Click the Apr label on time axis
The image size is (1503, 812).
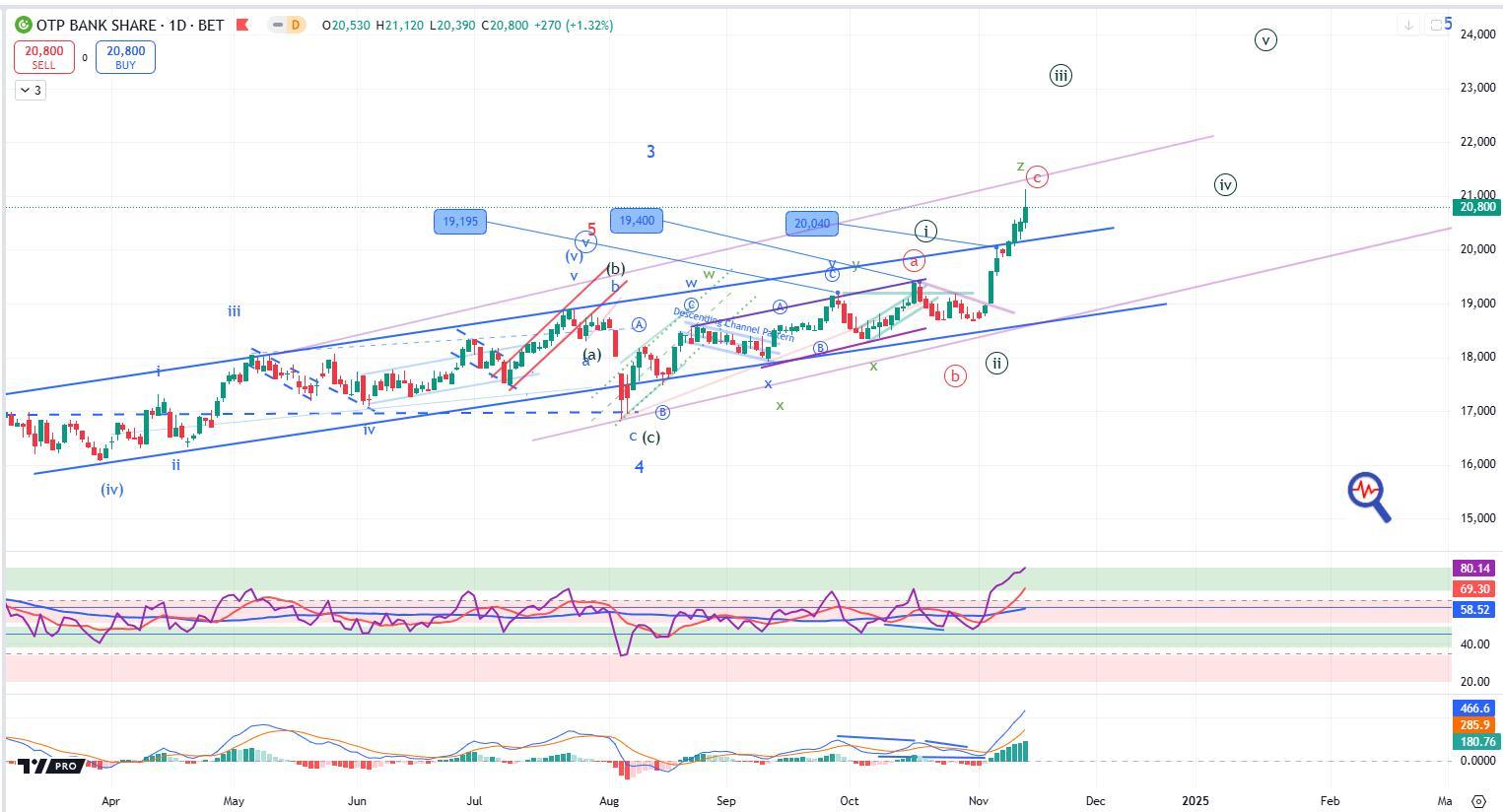(x=110, y=801)
